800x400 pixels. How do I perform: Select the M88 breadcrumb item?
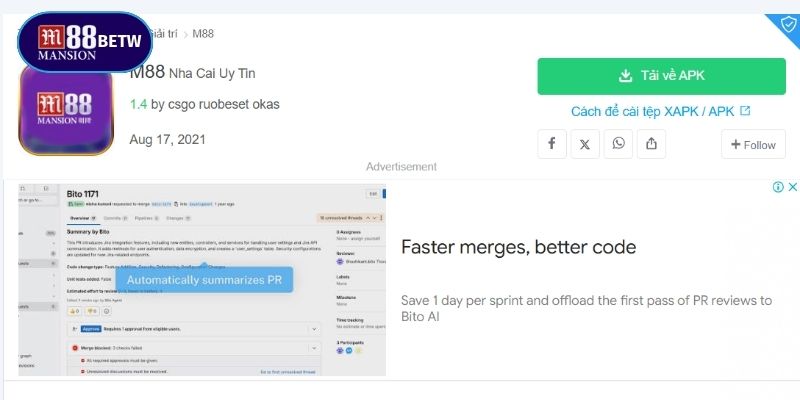(x=203, y=34)
